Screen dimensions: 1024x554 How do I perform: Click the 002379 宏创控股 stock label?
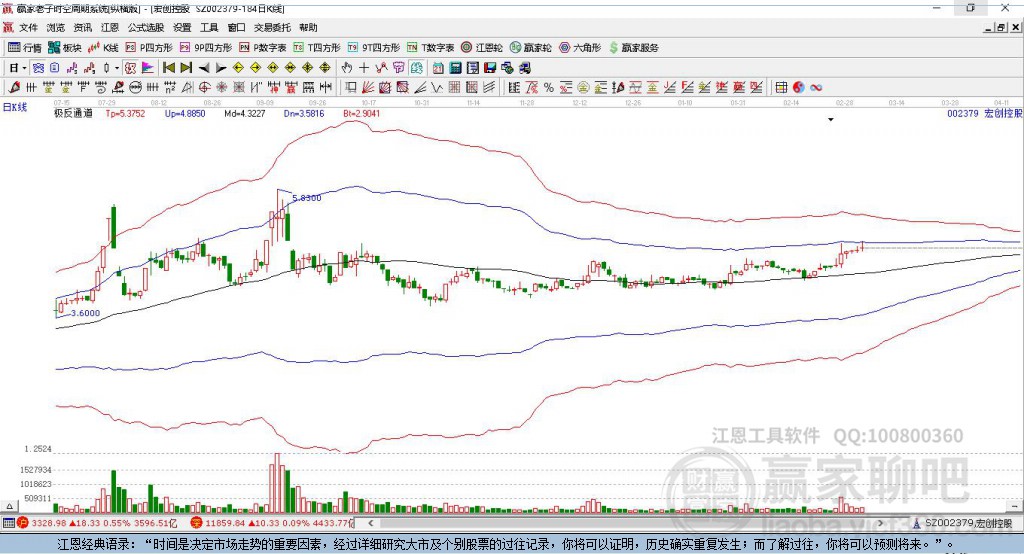point(985,114)
